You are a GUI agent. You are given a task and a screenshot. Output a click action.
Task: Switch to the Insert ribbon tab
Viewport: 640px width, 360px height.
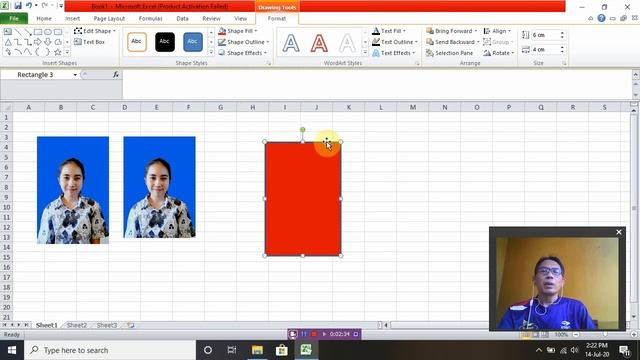(72, 18)
